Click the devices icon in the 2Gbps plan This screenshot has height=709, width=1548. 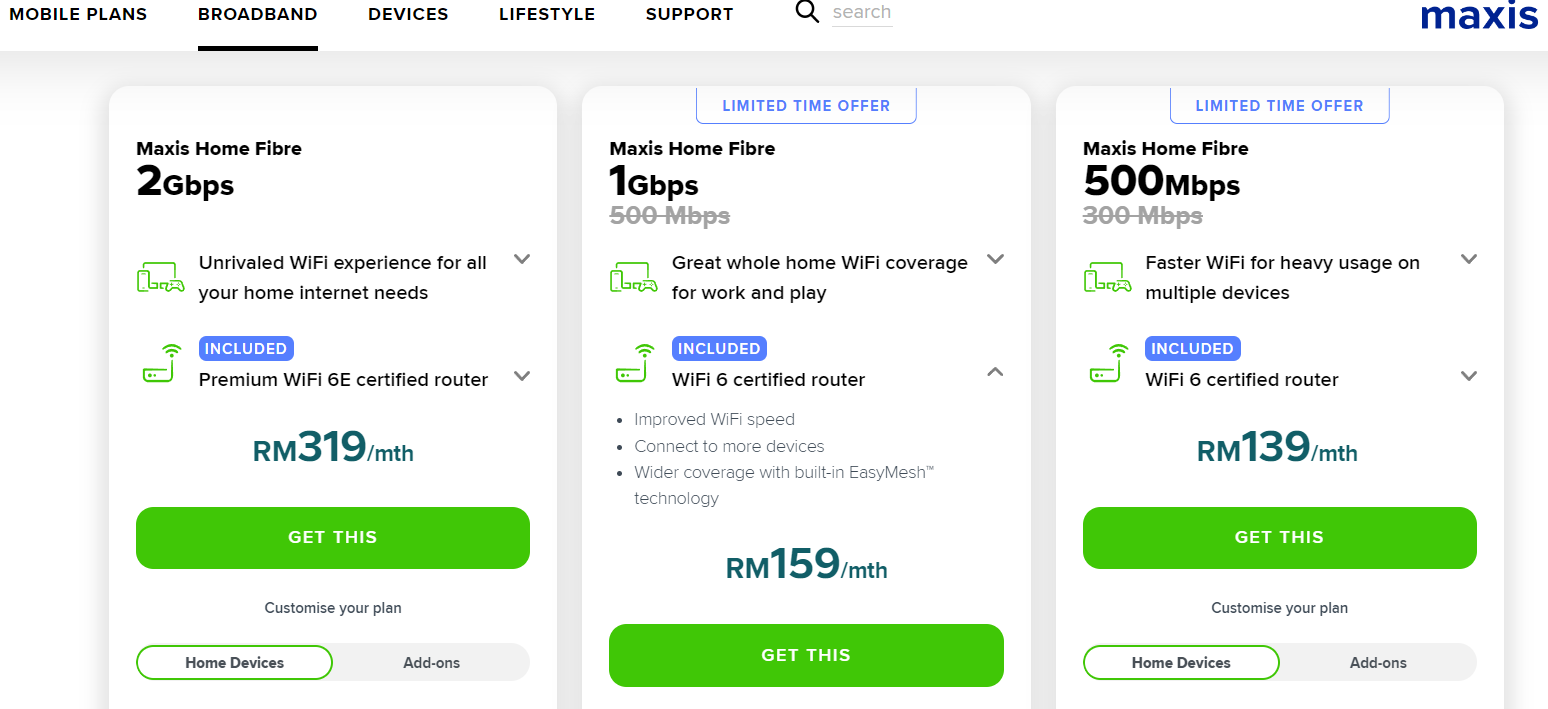160,277
